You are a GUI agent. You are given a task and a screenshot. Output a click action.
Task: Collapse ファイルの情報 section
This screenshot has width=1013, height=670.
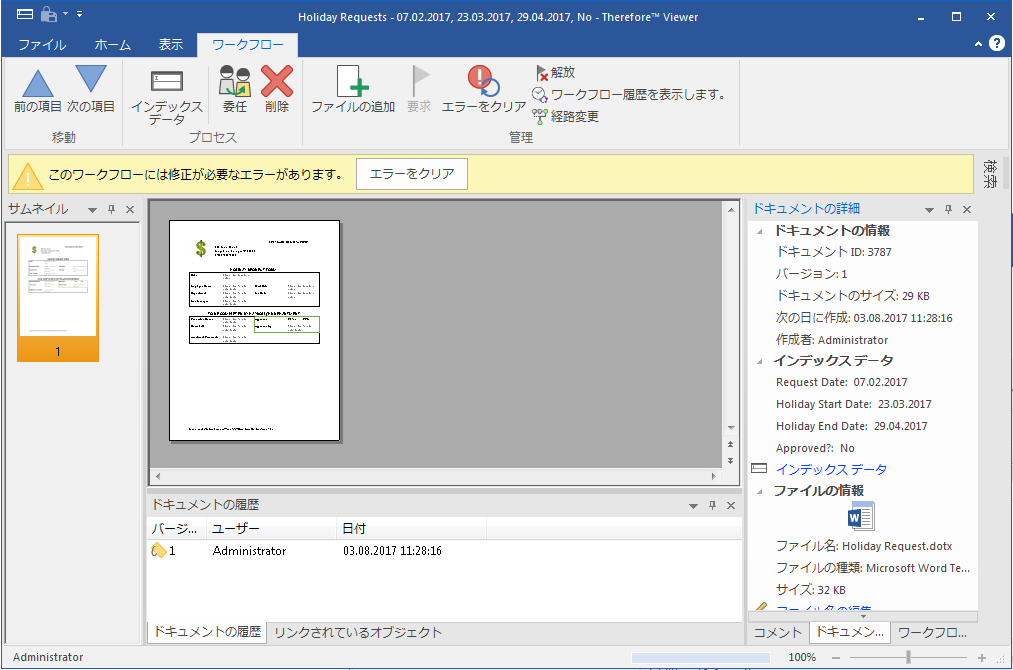(x=760, y=492)
